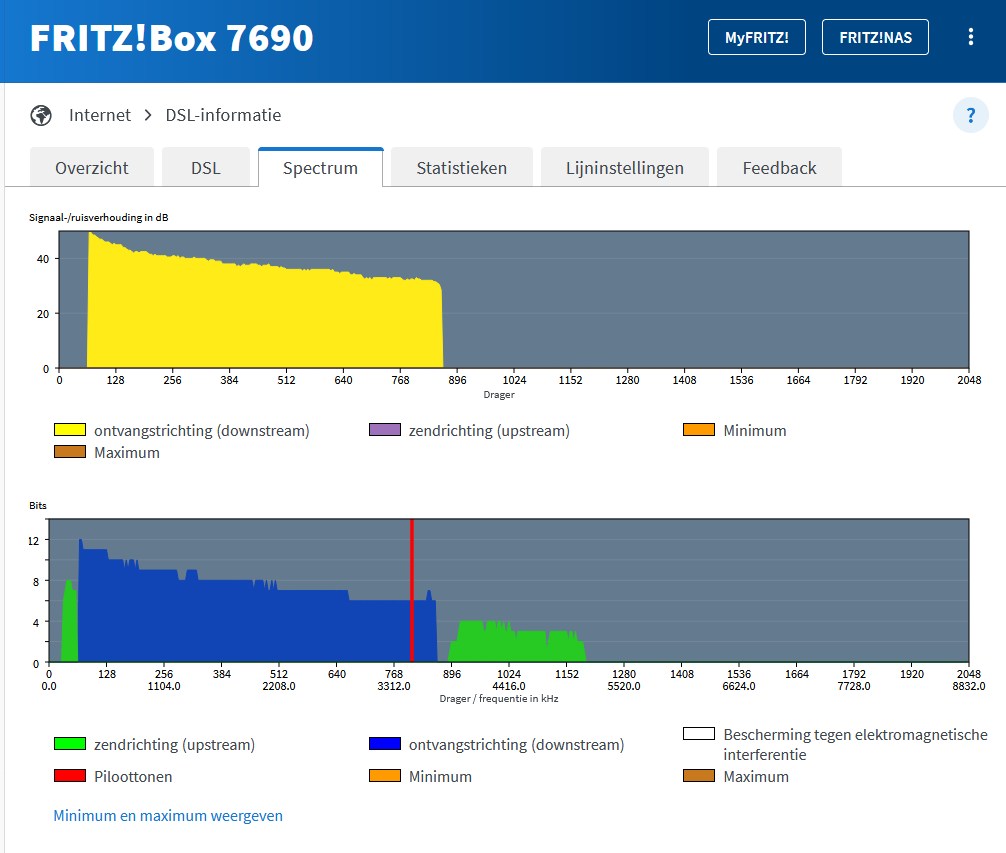Click the globe Internet icon in breadcrumb
1006x853 pixels.
[41, 115]
